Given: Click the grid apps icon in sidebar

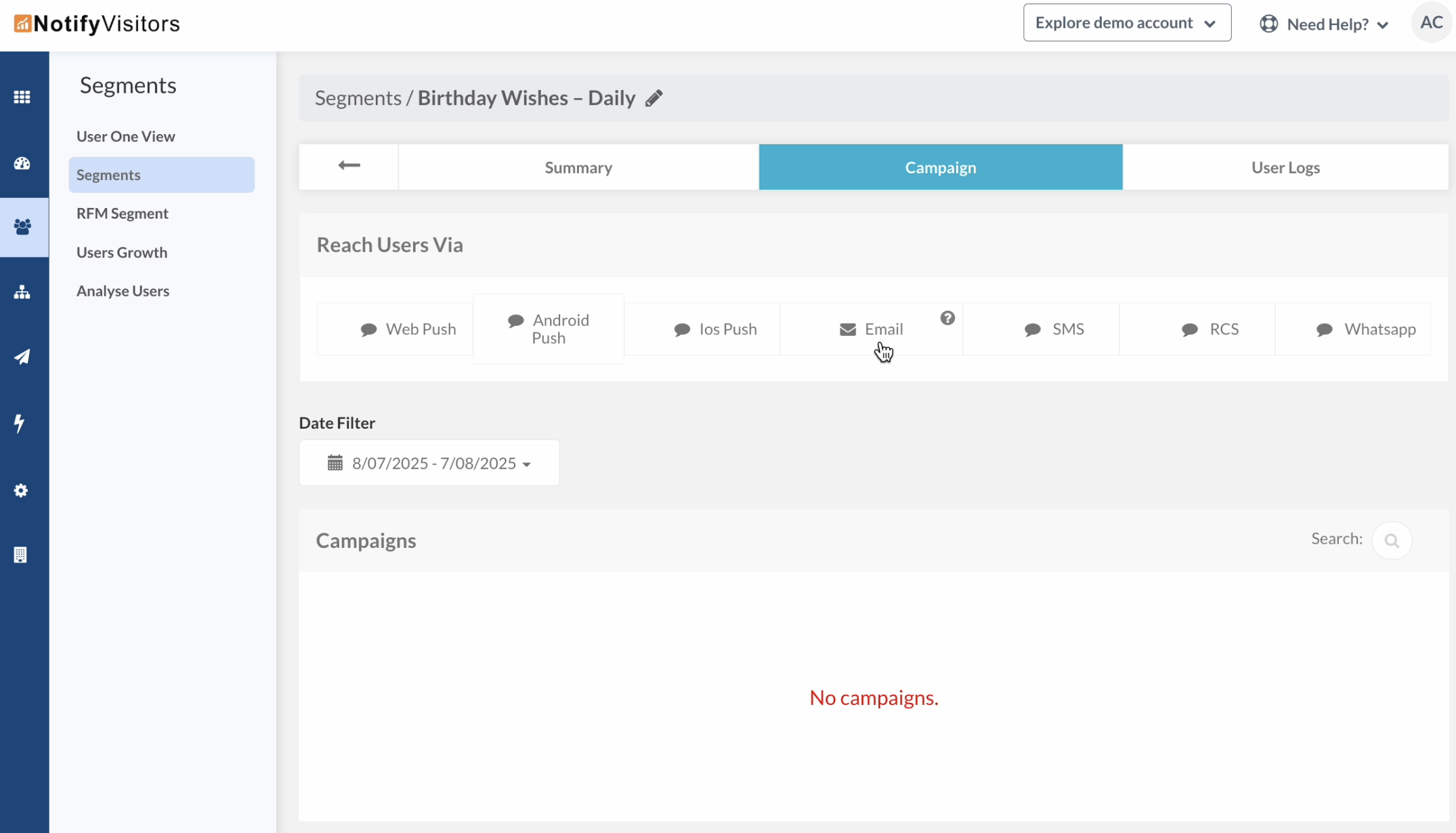Looking at the screenshot, I should point(22,97).
